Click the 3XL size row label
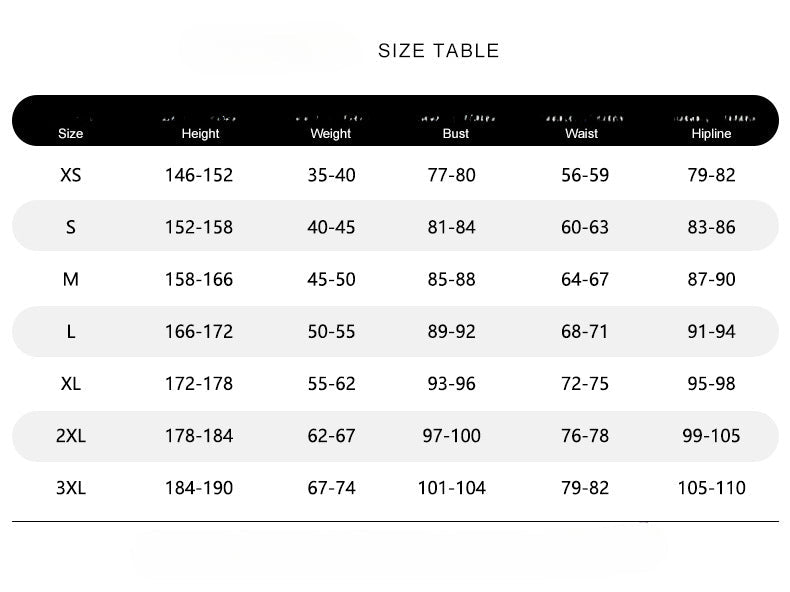Screen dimensions: 790x592 (71, 488)
